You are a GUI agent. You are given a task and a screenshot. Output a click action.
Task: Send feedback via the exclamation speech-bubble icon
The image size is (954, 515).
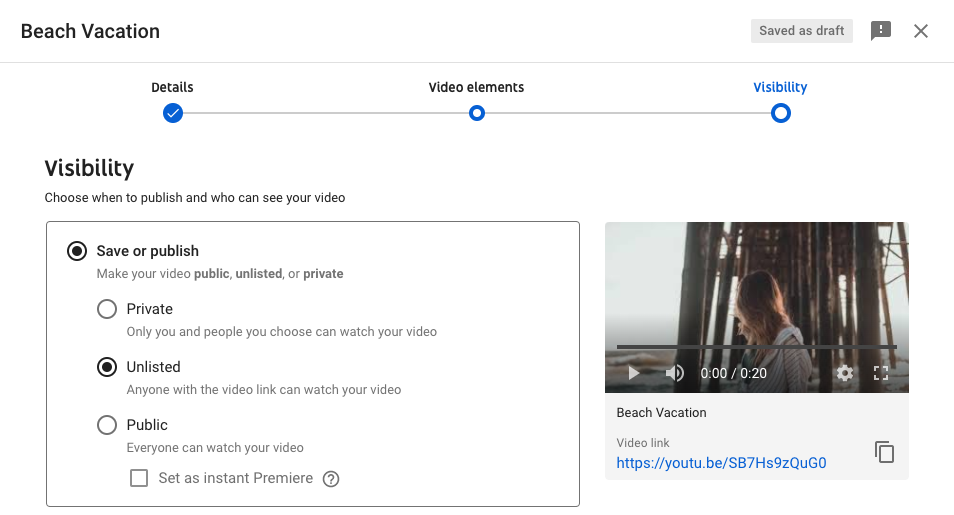pyautogui.click(x=880, y=30)
